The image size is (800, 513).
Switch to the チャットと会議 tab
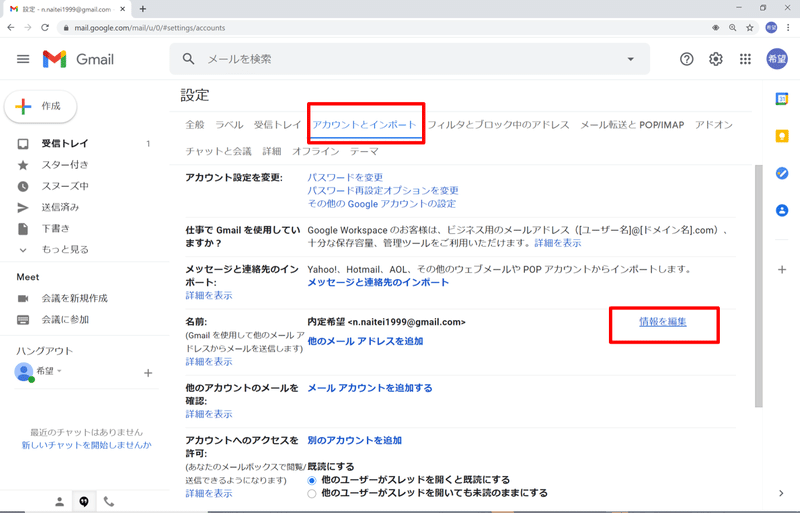218,152
